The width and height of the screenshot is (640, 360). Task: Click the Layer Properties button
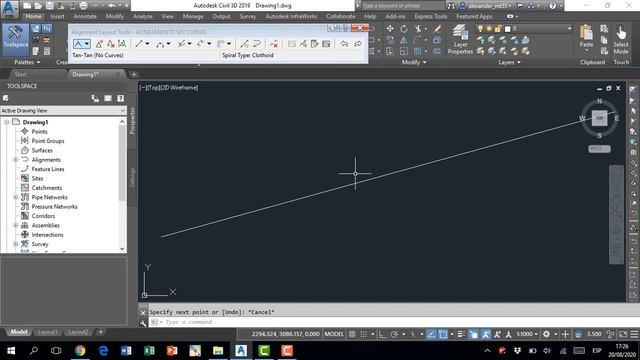[460, 40]
